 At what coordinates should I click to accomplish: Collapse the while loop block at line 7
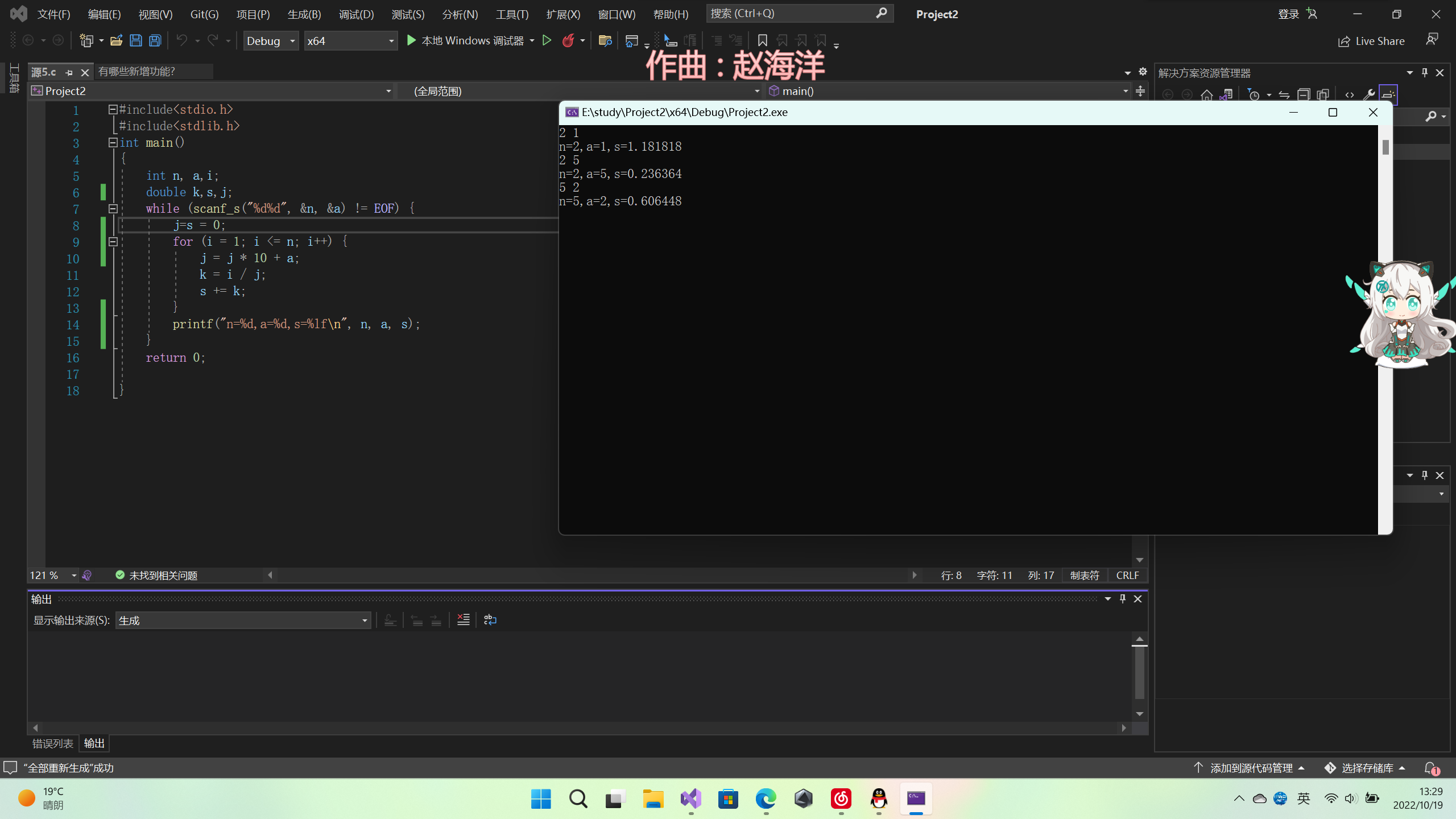point(113,209)
